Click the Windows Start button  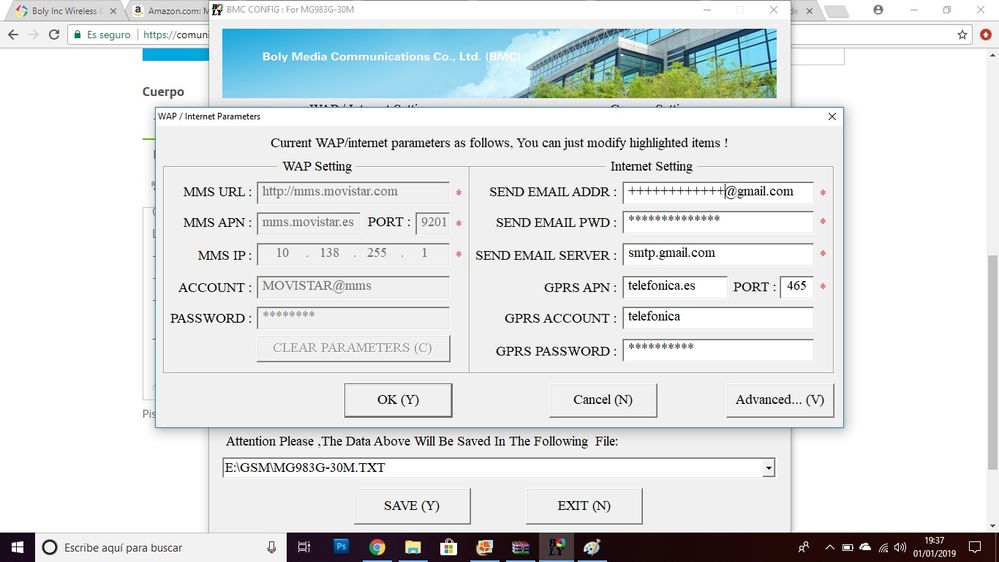pyautogui.click(x=18, y=547)
